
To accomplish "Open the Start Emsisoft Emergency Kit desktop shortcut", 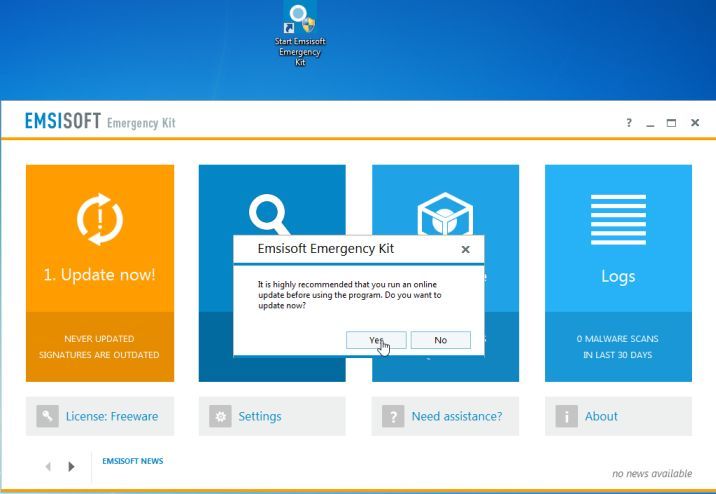I will [300, 35].
